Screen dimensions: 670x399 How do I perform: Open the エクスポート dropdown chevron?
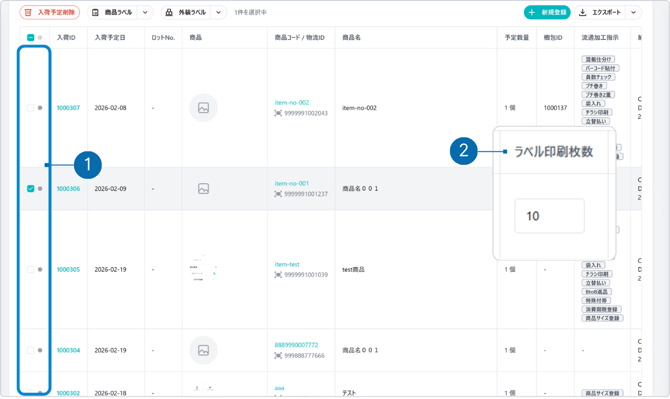tap(634, 12)
